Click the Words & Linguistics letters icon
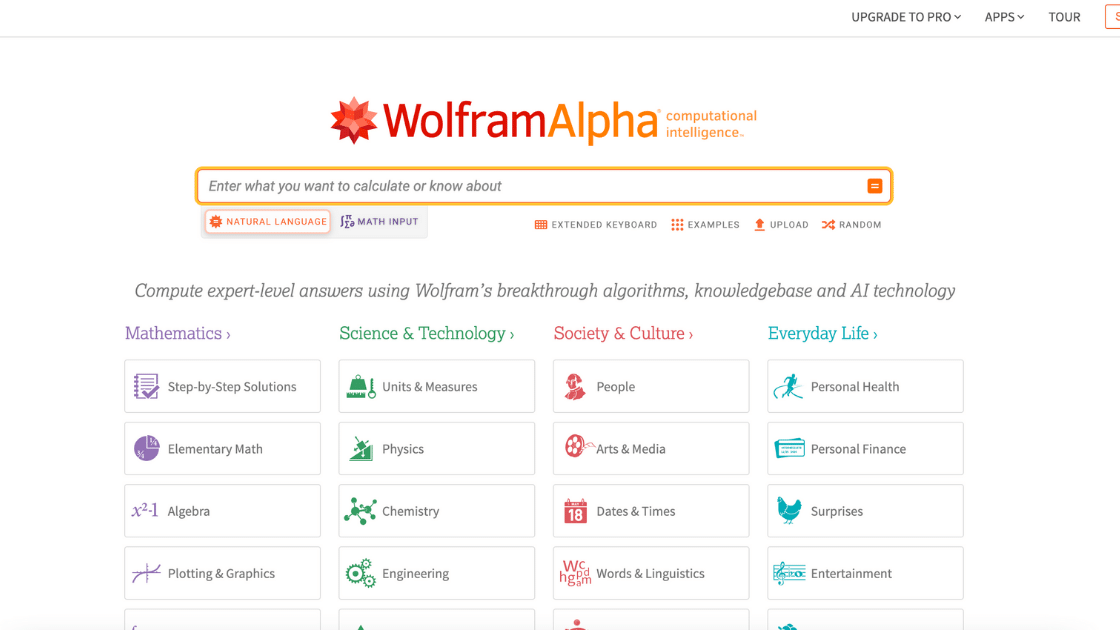This screenshot has height=630, width=1120. coord(575,573)
